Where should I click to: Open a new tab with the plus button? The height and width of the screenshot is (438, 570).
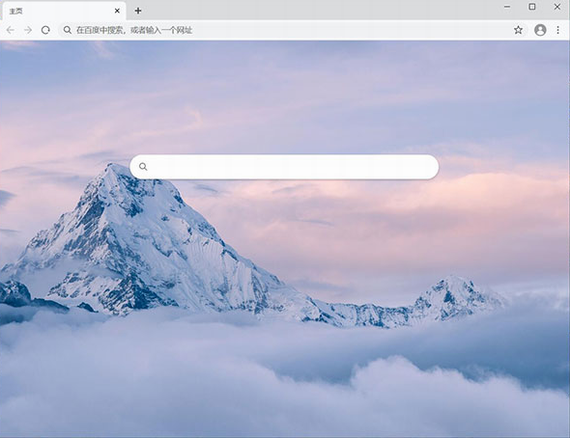[x=138, y=11]
